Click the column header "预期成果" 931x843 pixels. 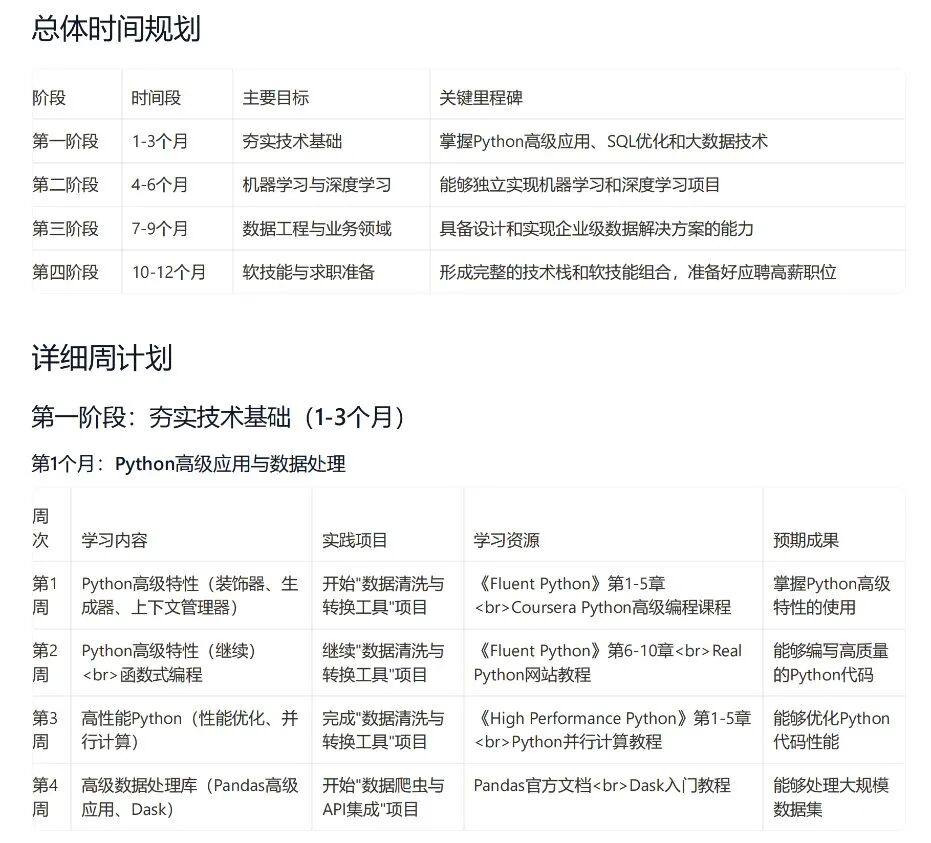point(806,540)
